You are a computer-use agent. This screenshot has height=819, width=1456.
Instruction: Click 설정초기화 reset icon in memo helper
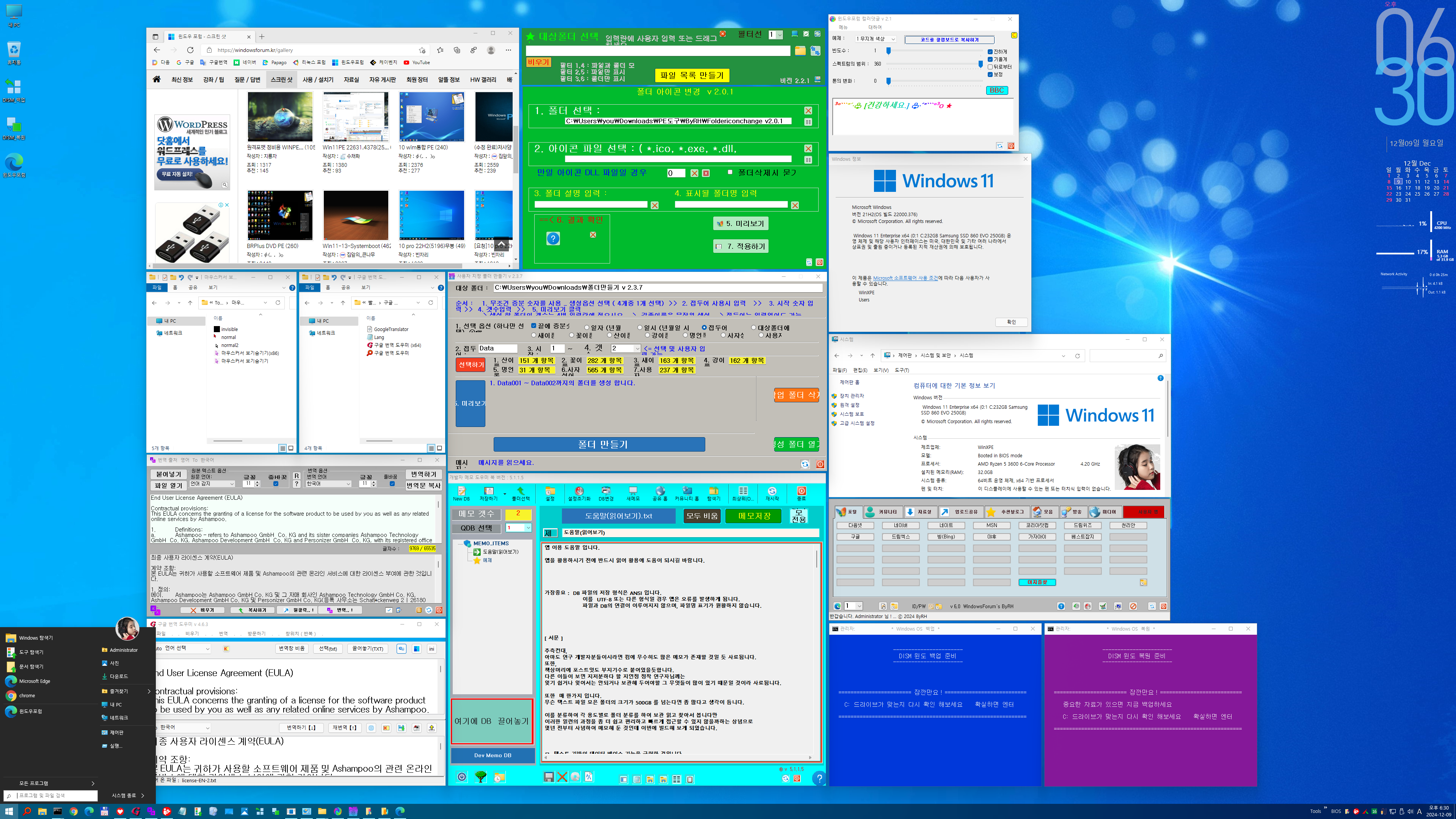coord(579,493)
